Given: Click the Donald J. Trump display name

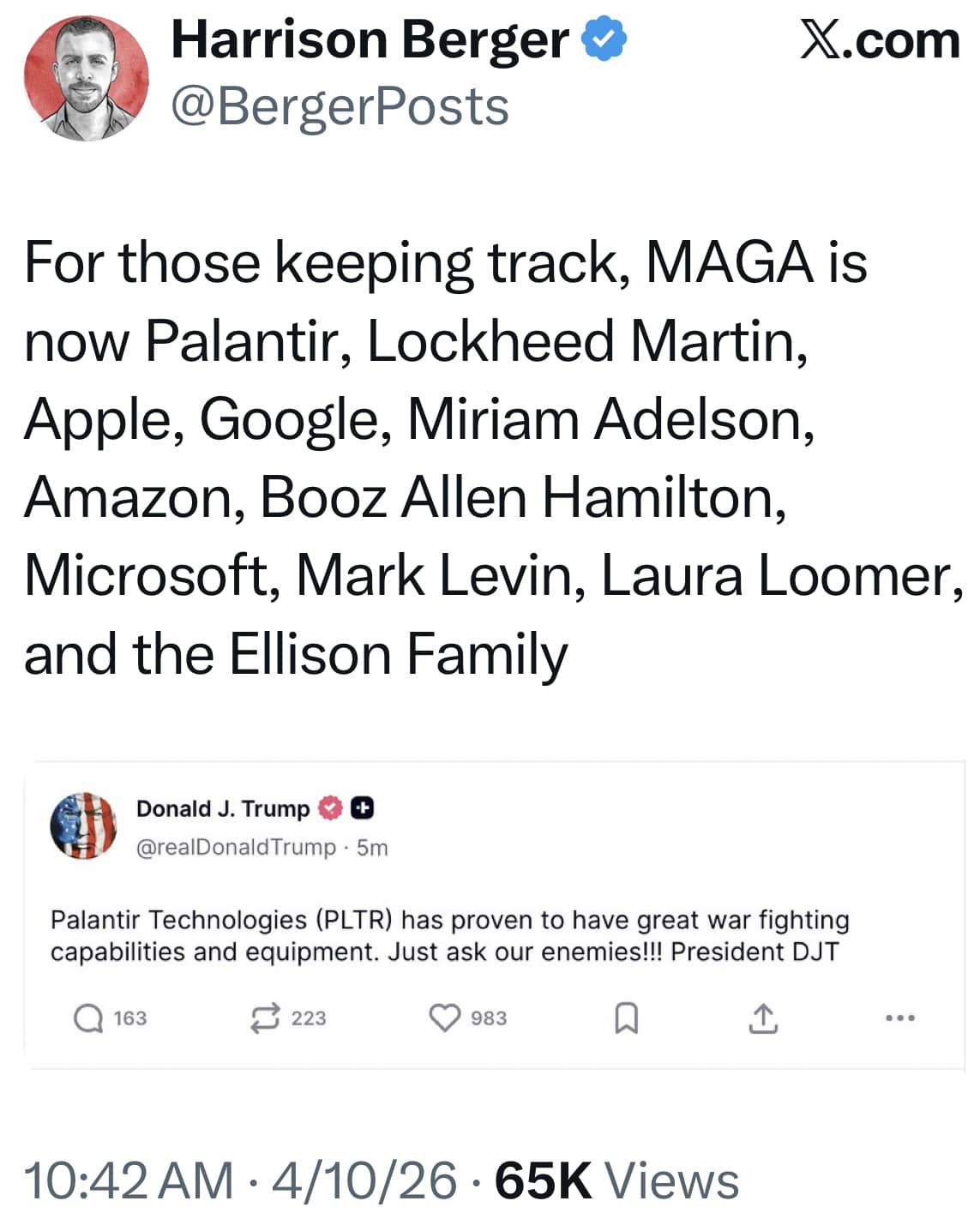Looking at the screenshot, I should click(223, 808).
